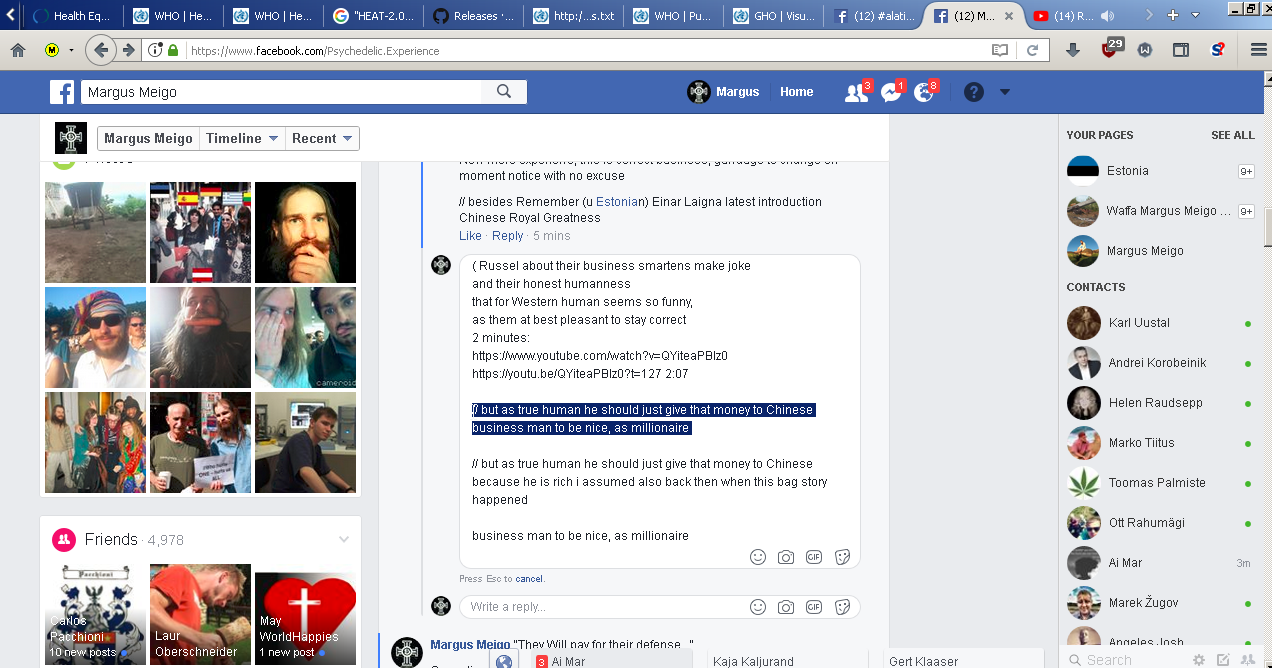This screenshot has height=668, width=1272.
Task: Click the Help question mark icon
Action: point(973,92)
